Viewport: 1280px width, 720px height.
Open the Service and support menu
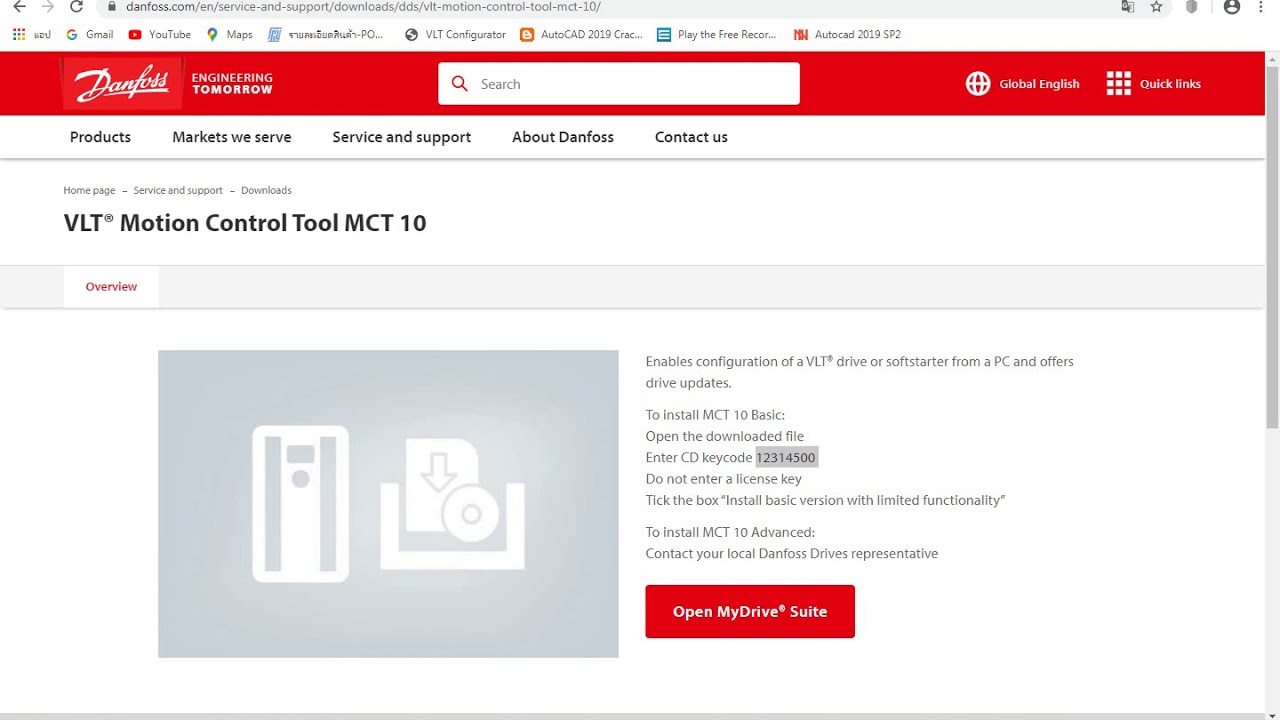[401, 137]
